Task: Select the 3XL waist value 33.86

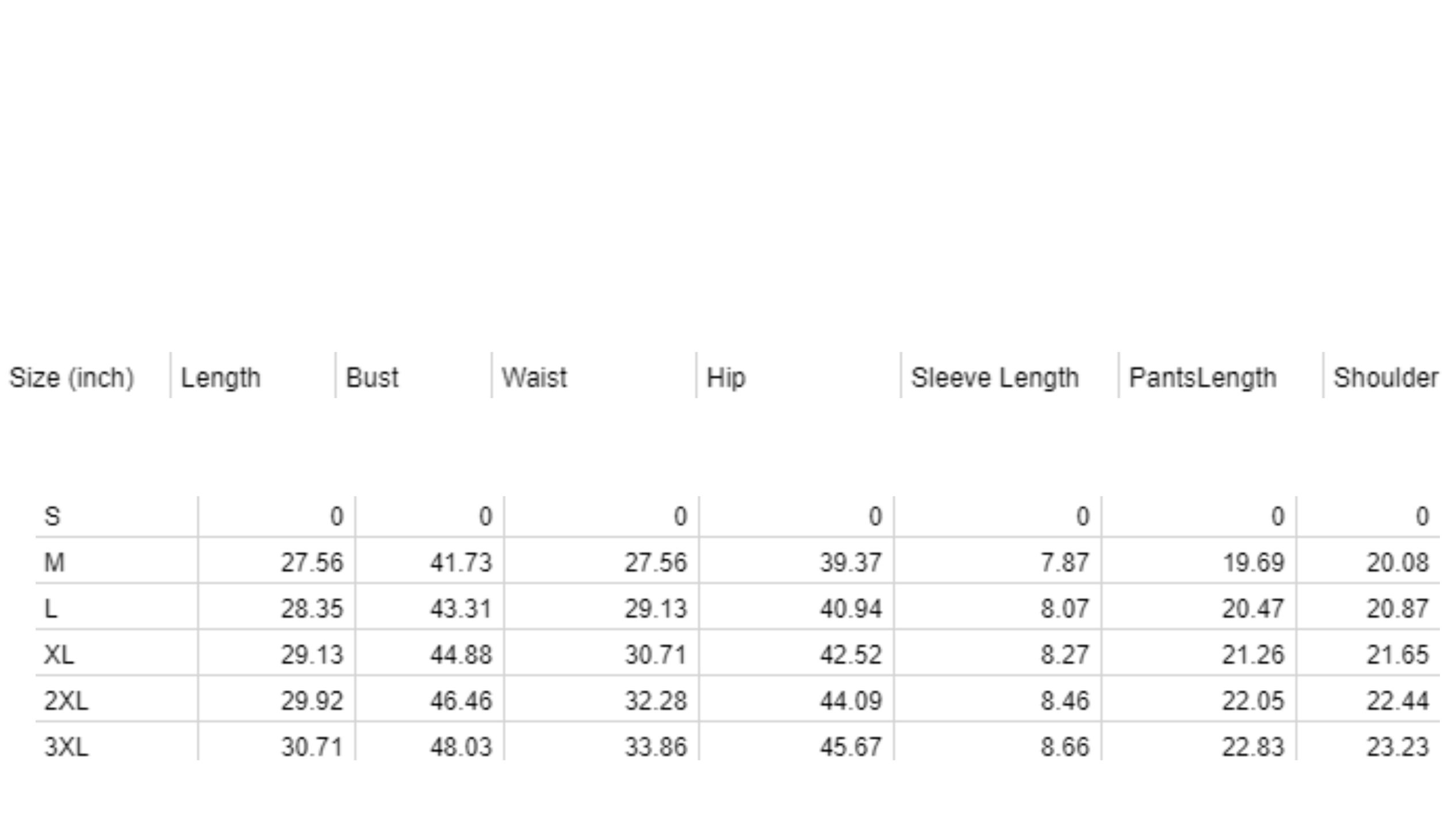Action: click(x=656, y=747)
